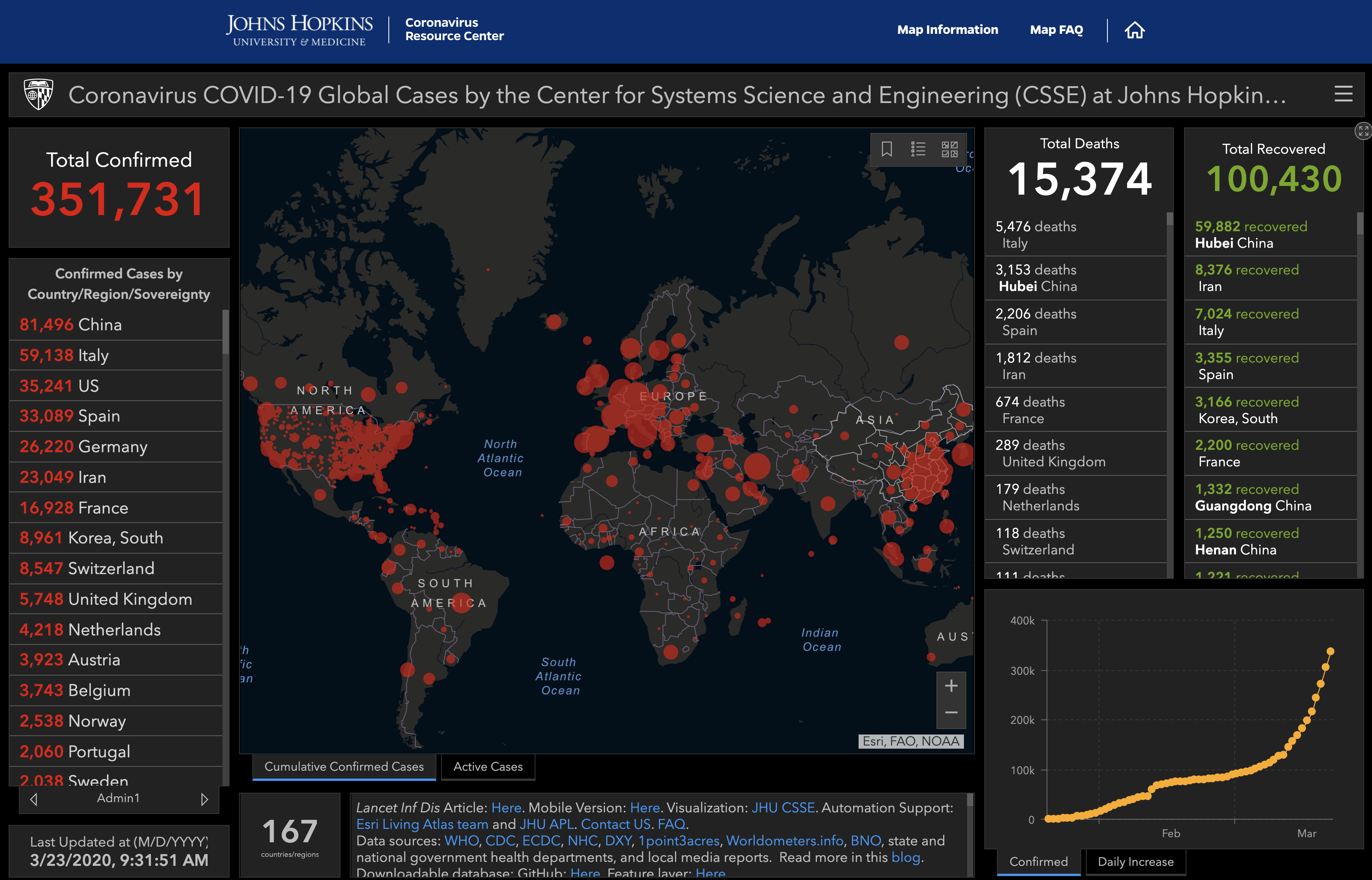Click the JHU CSSE link
Viewport: 1372px width, 880px height.
(x=783, y=807)
